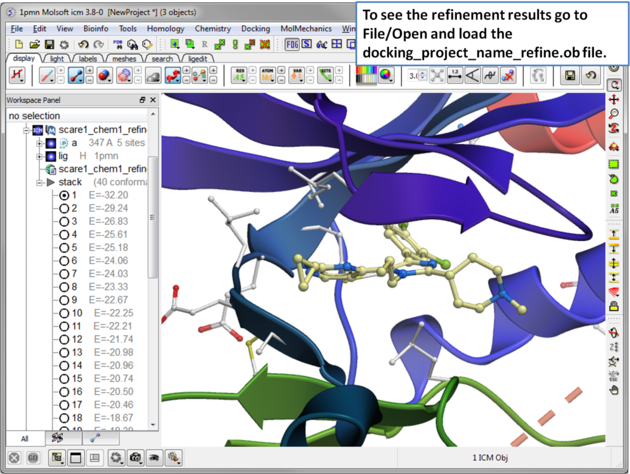Select the translate (move arrows) tool
The image size is (630, 474).
[x=616, y=101]
